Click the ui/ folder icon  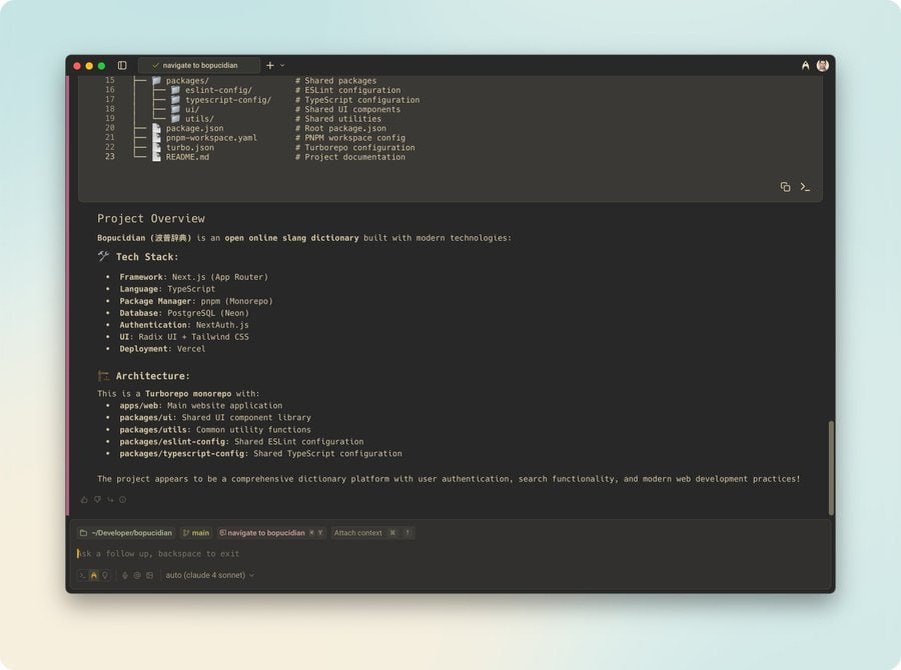point(175,109)
